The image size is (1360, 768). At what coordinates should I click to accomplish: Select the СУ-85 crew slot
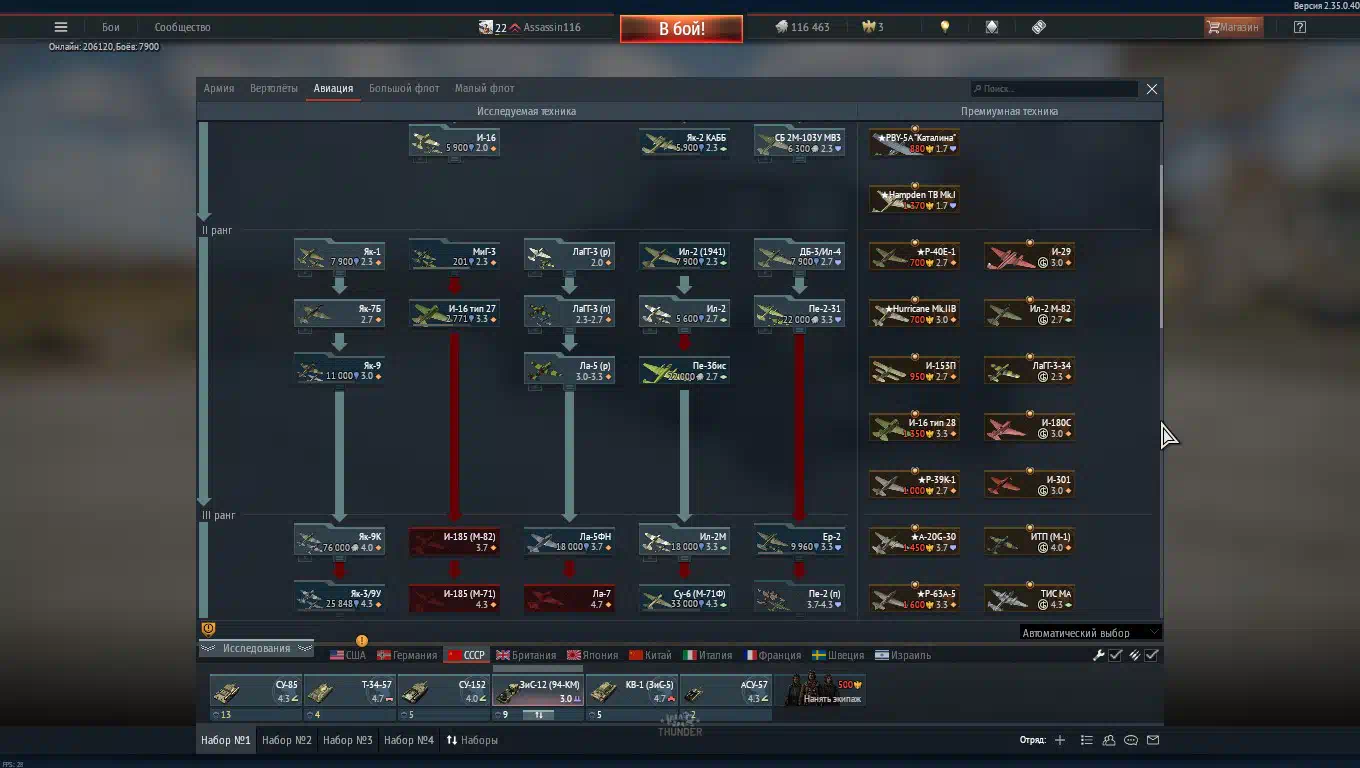pos(255,690)
